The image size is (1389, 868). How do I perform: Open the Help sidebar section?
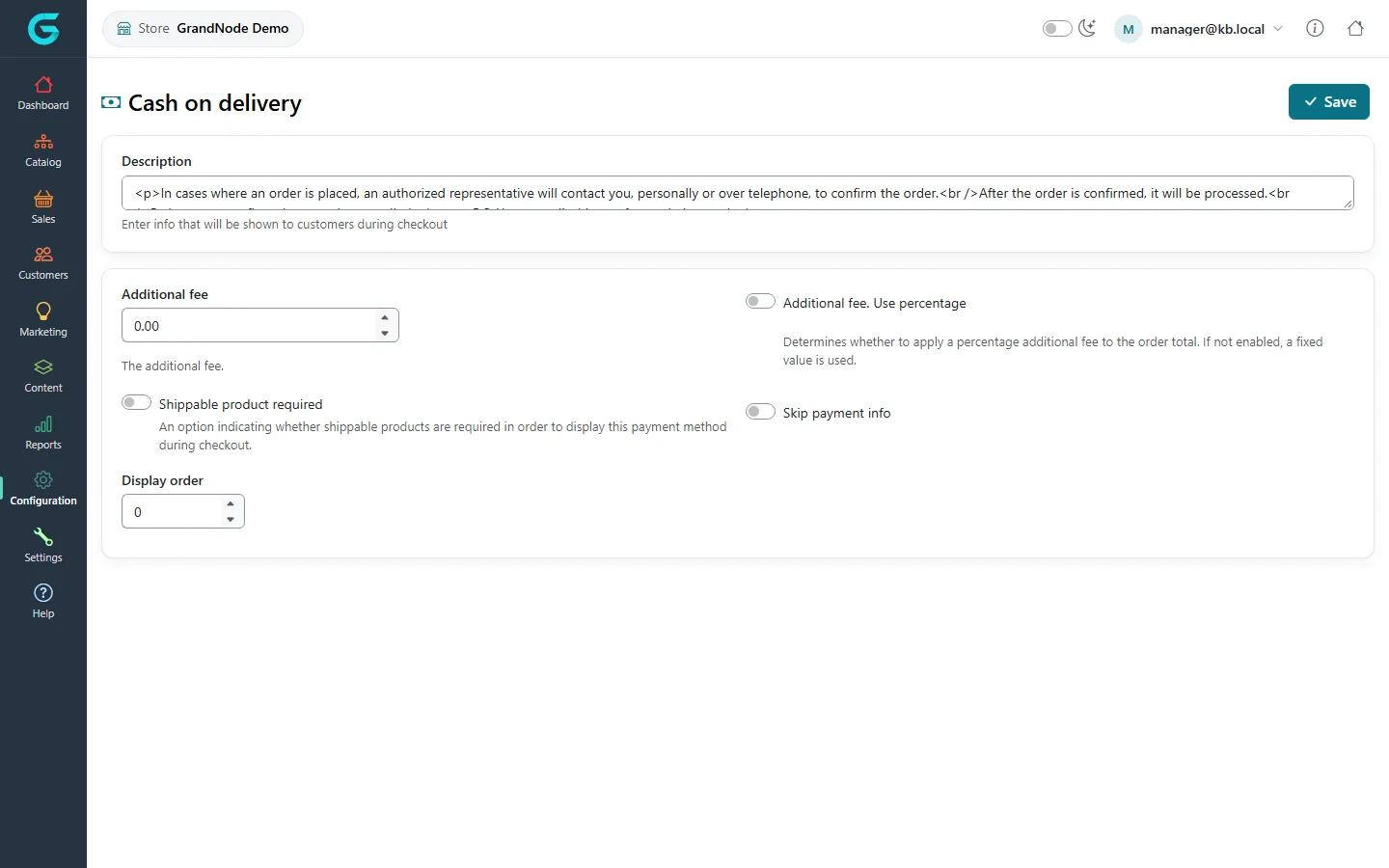[x=43, y=602]
